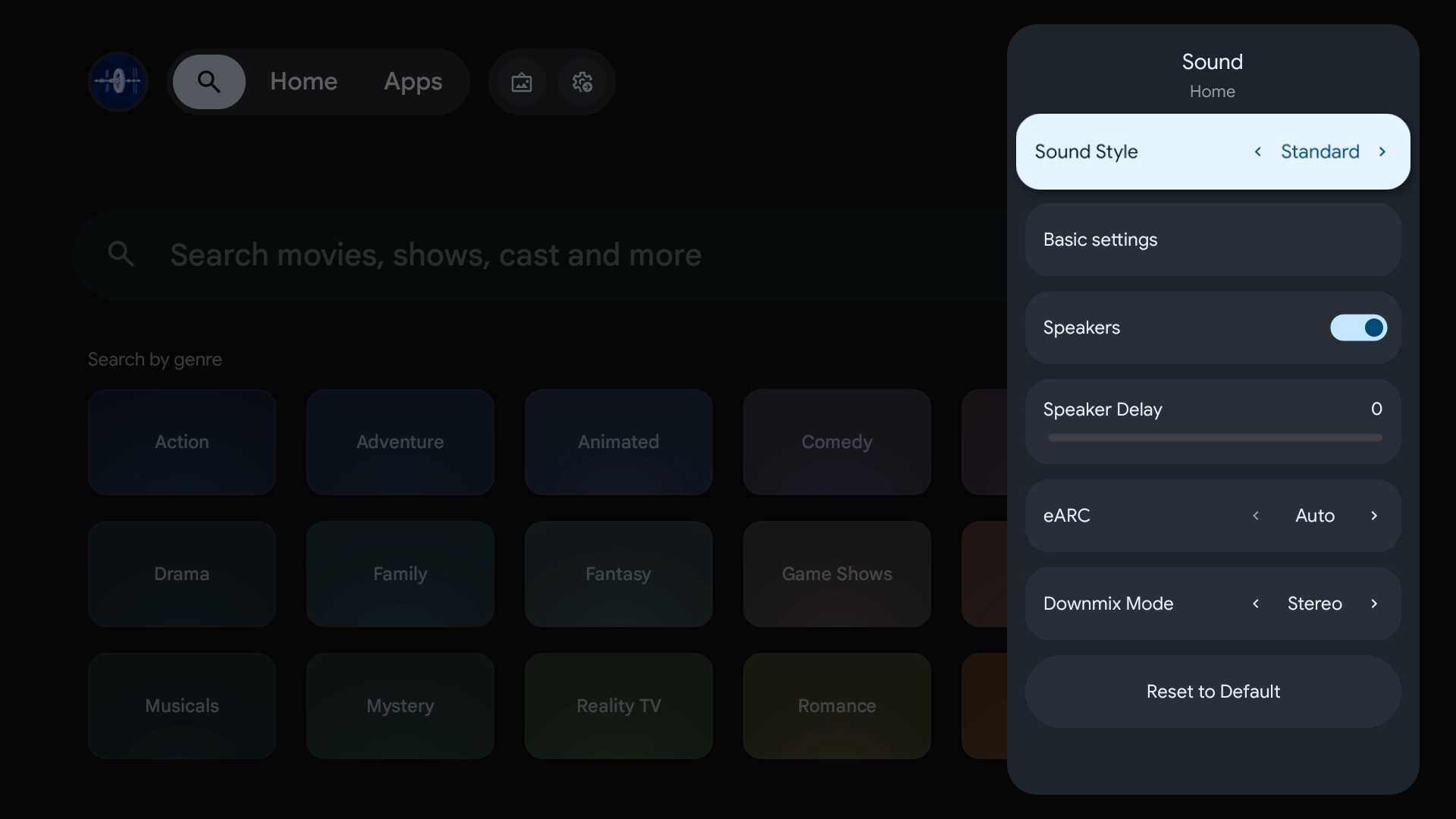Viewport: 1456px width, 819px height.
Task: Focus the search movies and shows field
Action: pyautogui.click(x=541, y=255)
